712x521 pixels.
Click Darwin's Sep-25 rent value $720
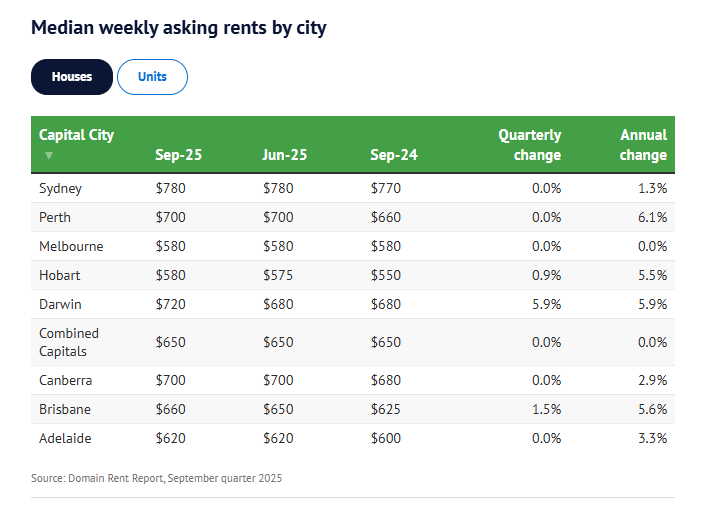pos(171,304)
